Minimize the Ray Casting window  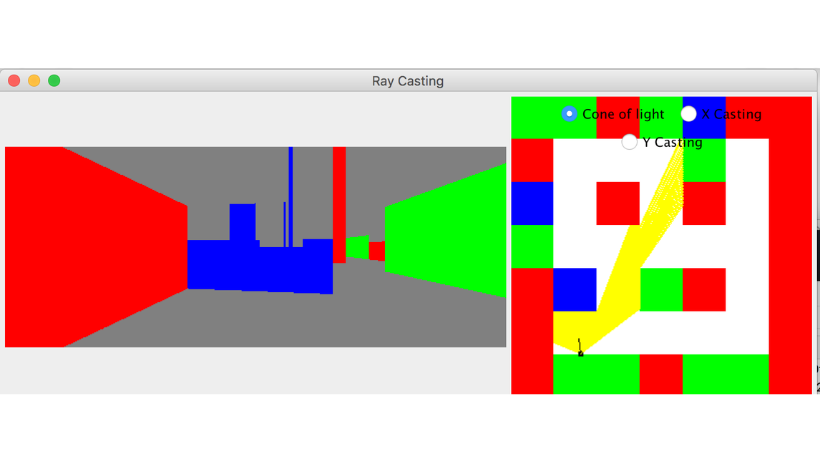coord(34,81)
